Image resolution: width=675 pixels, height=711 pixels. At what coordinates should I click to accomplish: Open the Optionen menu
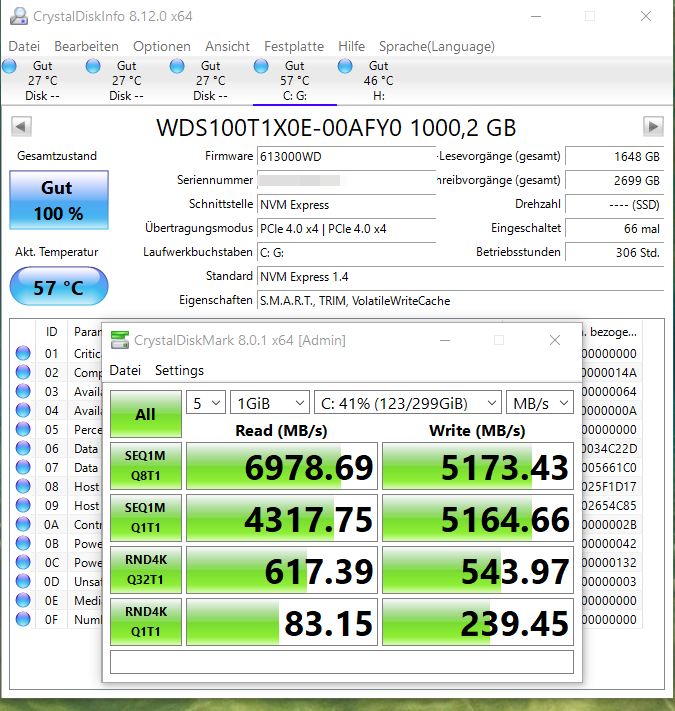pos(162,46)
